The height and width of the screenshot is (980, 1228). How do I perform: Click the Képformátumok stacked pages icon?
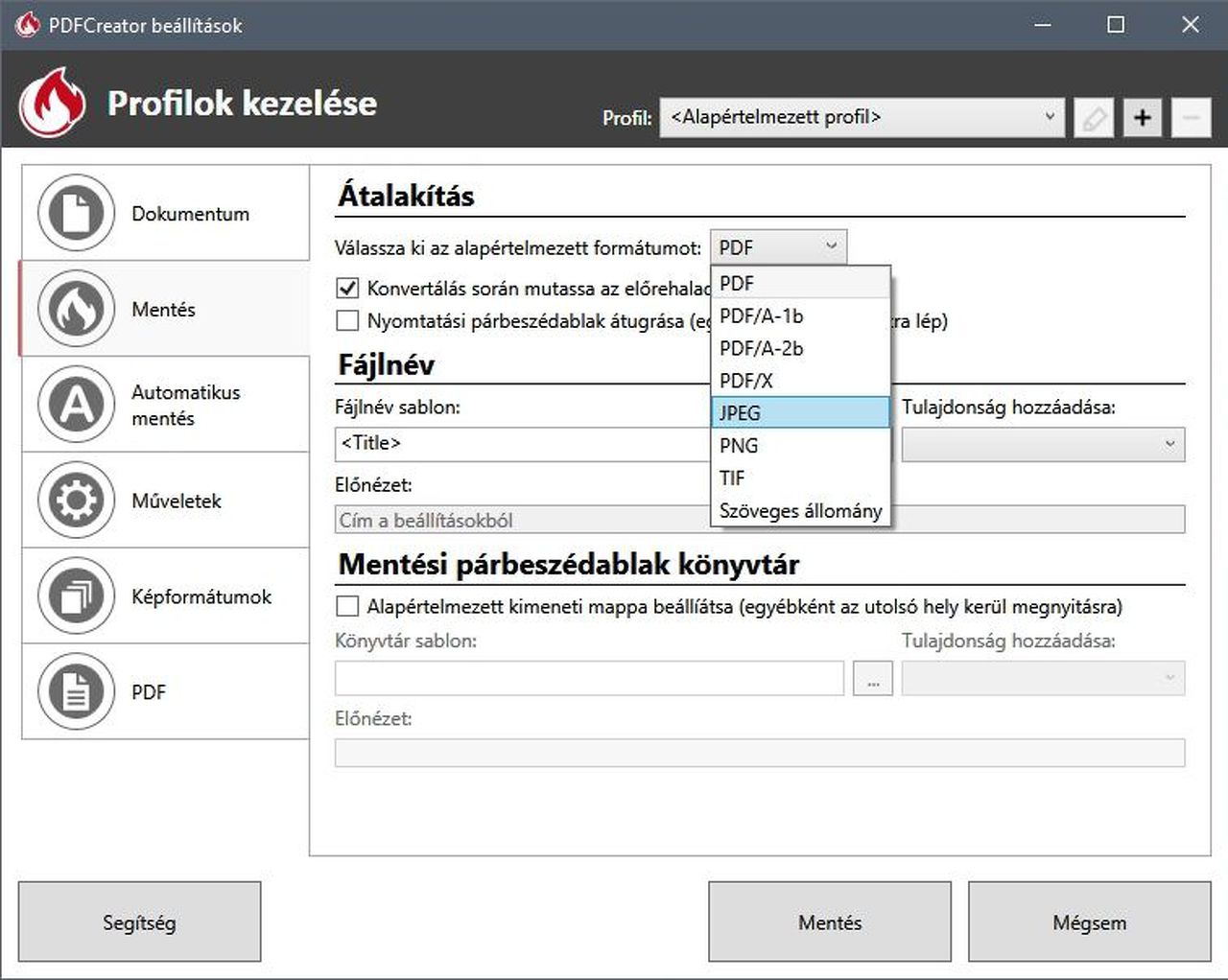(x=77, y=596)
